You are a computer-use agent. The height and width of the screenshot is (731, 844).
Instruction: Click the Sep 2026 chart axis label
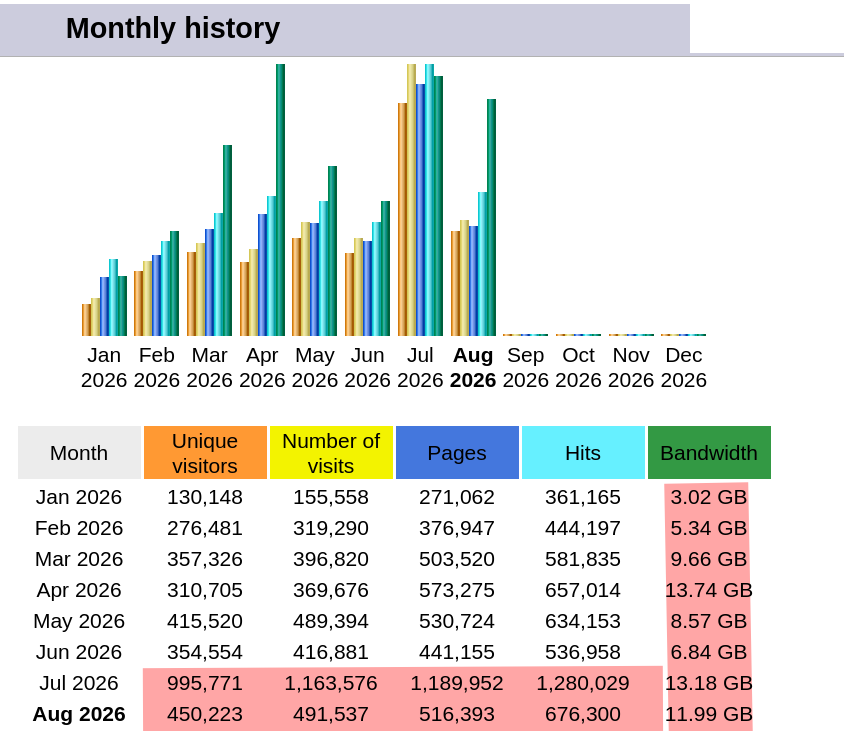(x=526, y=368)
